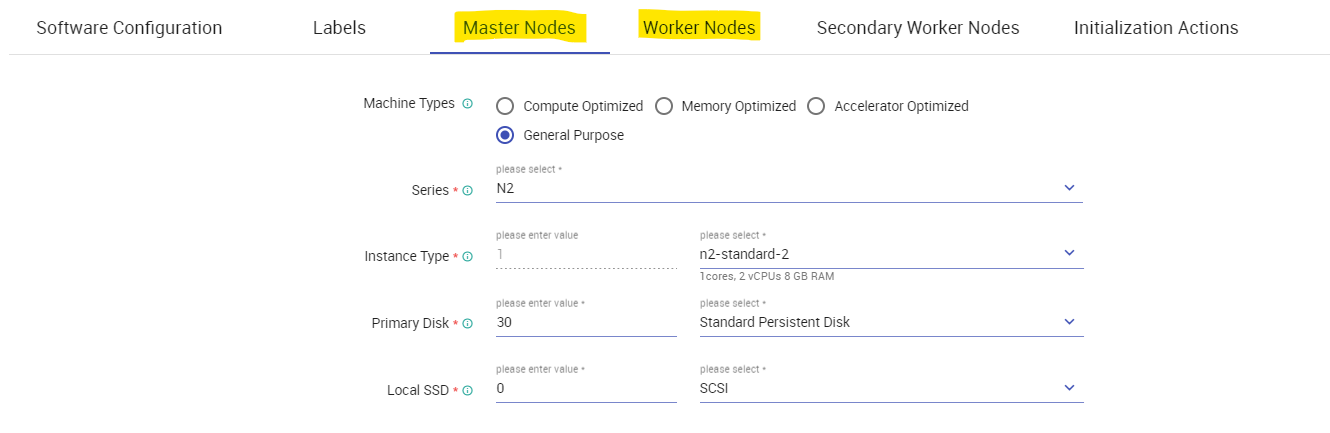Switch to Worker Nodes tab
Image resolution: width=1330 pixels, height=433 pixels.
point(699,28)
